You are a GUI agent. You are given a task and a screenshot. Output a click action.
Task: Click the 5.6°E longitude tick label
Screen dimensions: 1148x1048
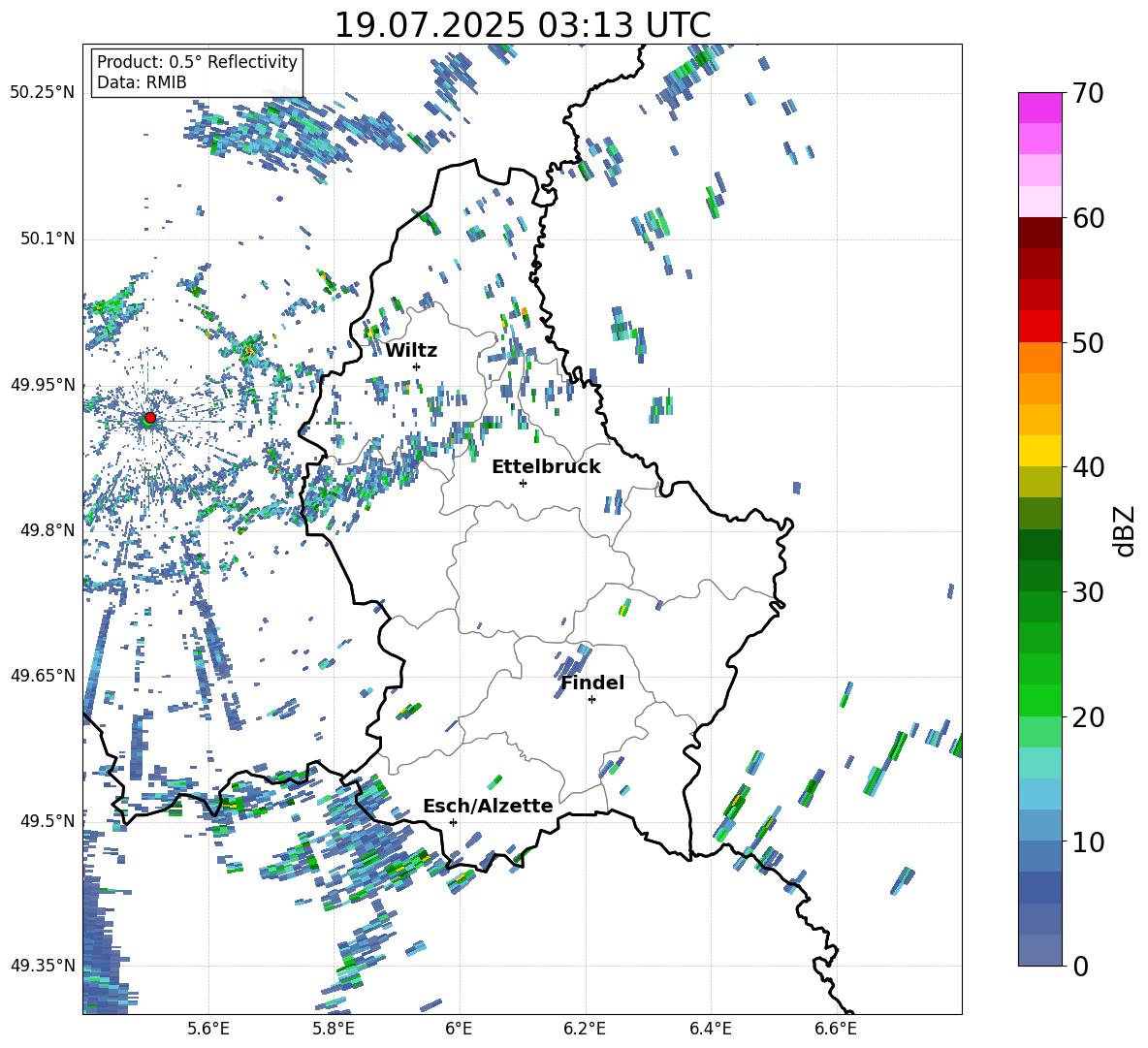(208, 1030)
